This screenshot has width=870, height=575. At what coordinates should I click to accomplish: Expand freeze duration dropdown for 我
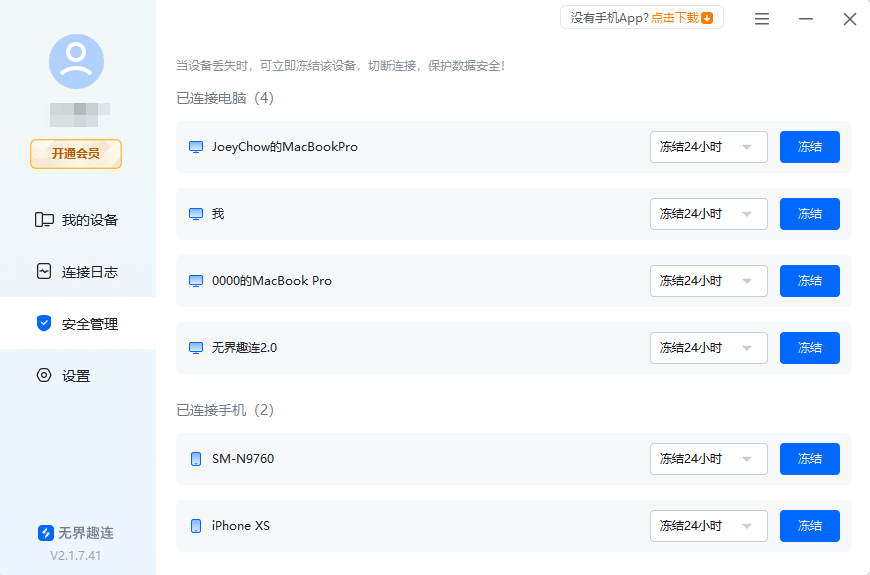coord(709,214)
